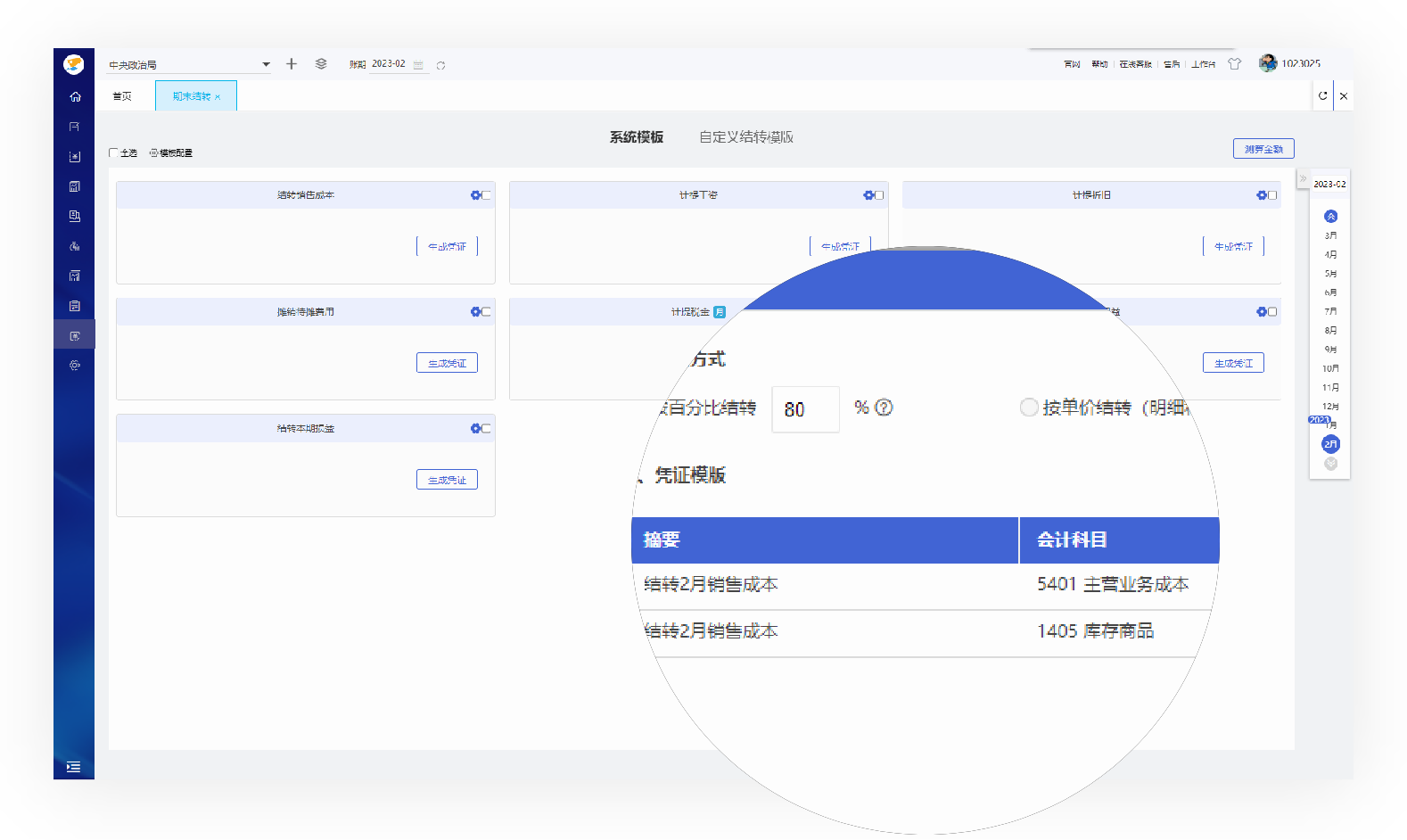Click the stacked layers icon in the top bar
The height and width of the screenshot is (840, 1407).
[x=321, y=63]
